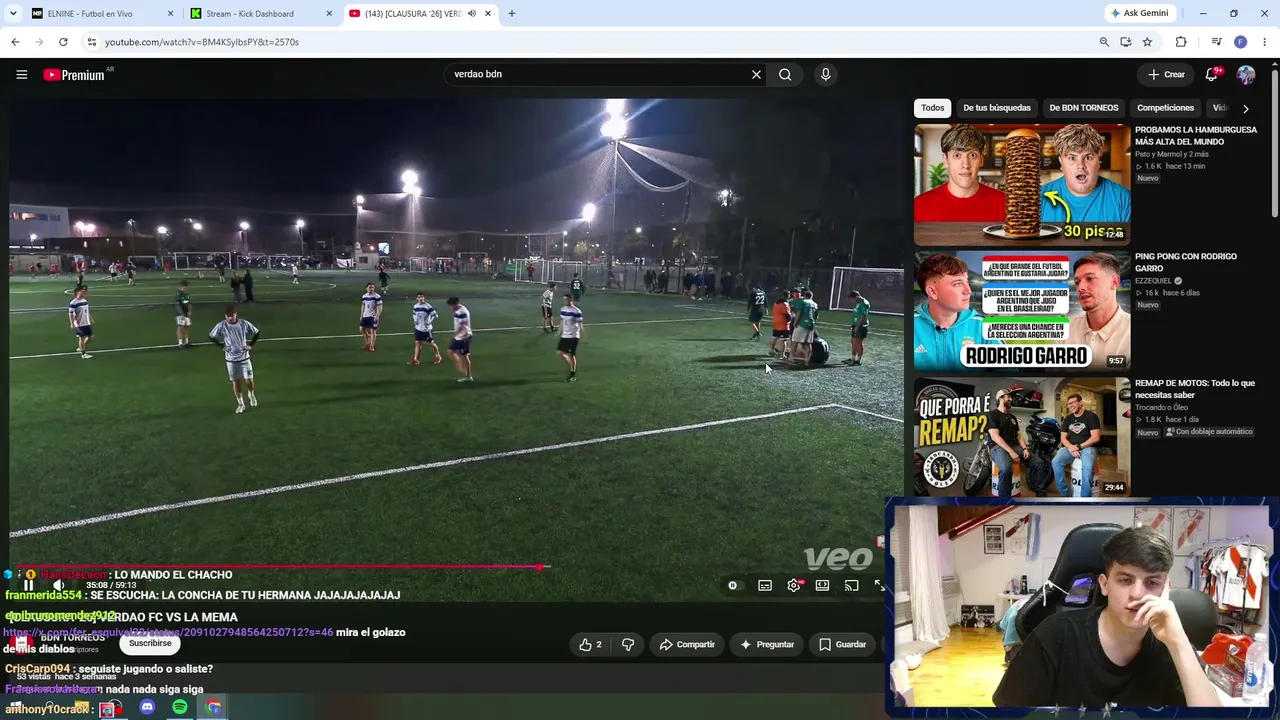Open the YouTube guide hamburger menu

pyautogui.click(x=21, y=74)
